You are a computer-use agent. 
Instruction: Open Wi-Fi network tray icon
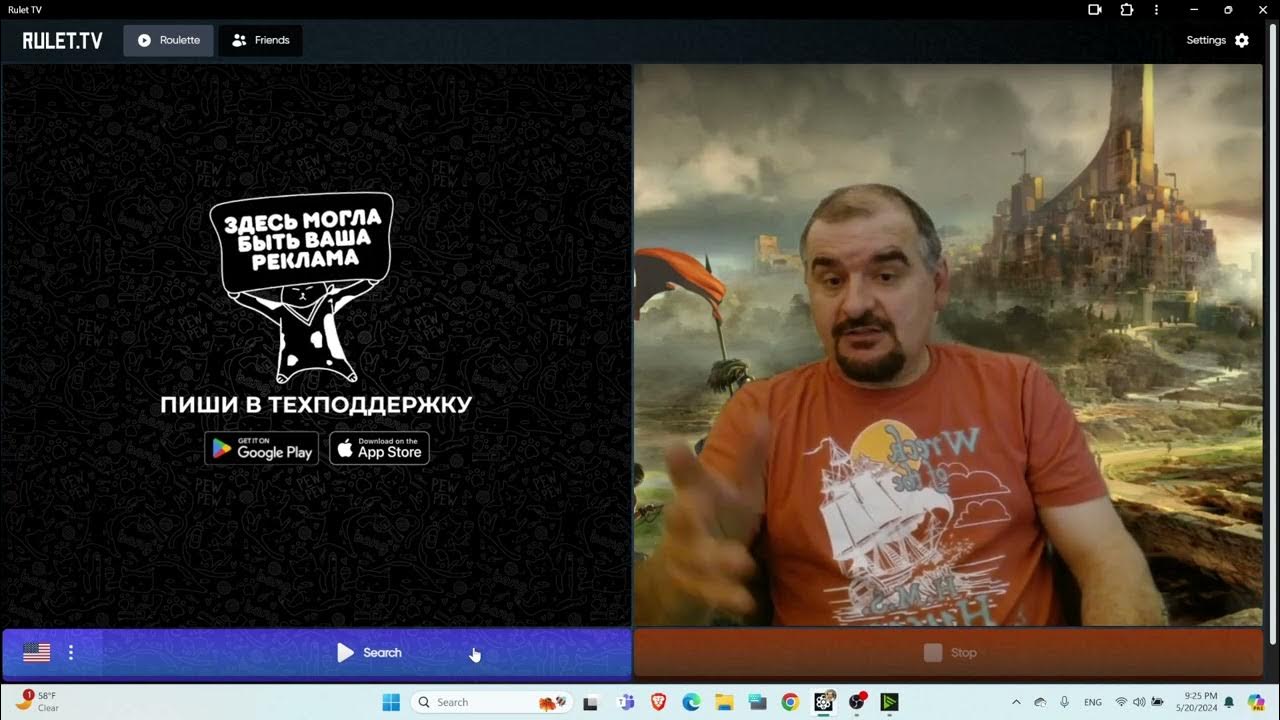coord(1121,702)
